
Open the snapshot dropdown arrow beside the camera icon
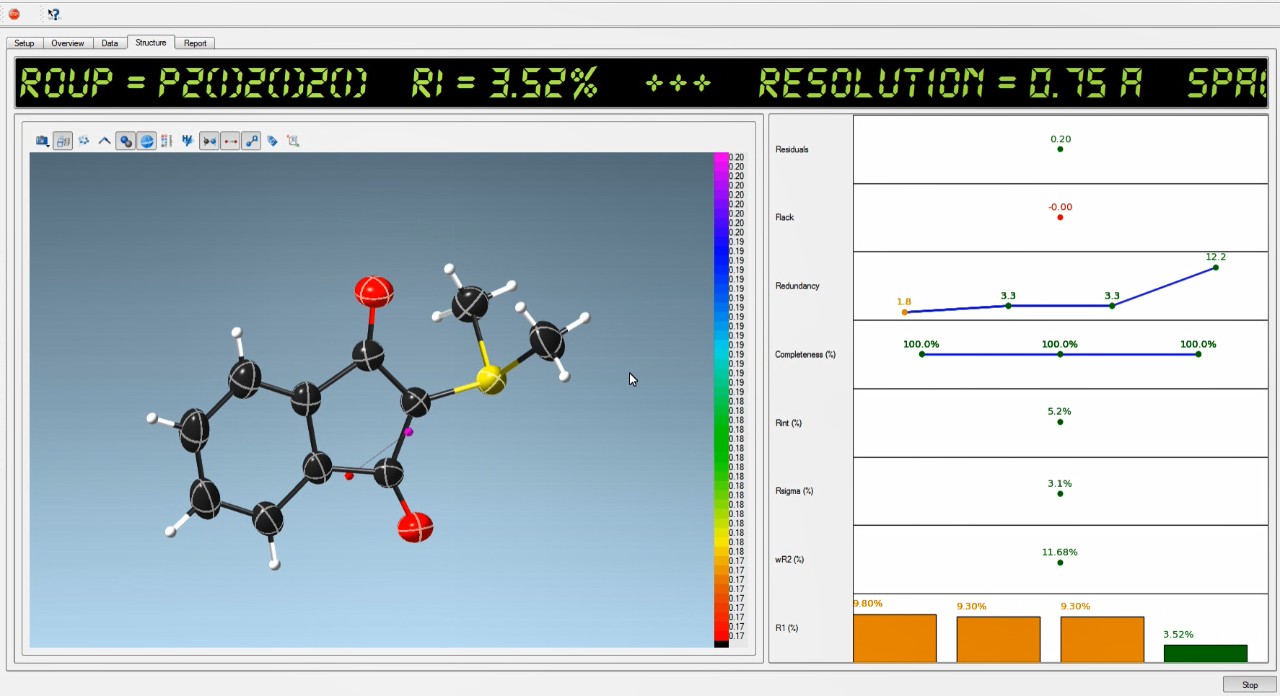[48, 146]
